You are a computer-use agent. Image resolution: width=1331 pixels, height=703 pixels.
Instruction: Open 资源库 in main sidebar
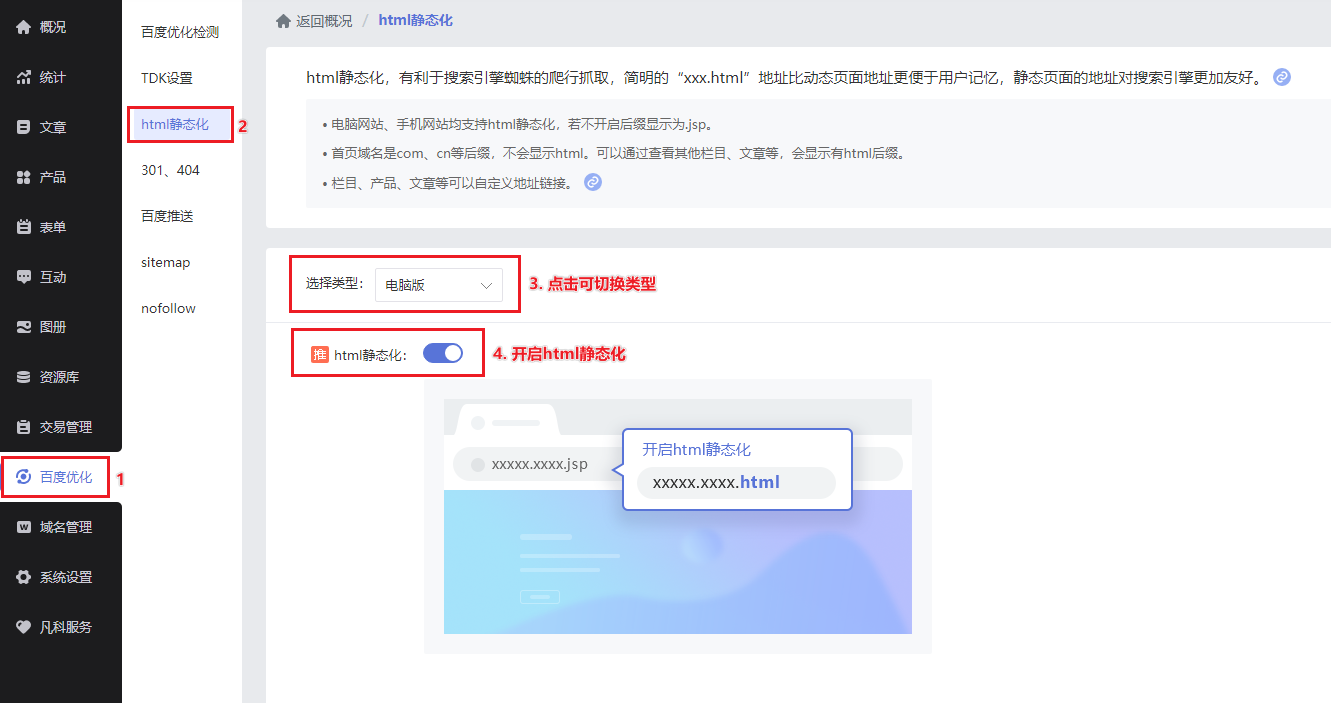point(61,377)
